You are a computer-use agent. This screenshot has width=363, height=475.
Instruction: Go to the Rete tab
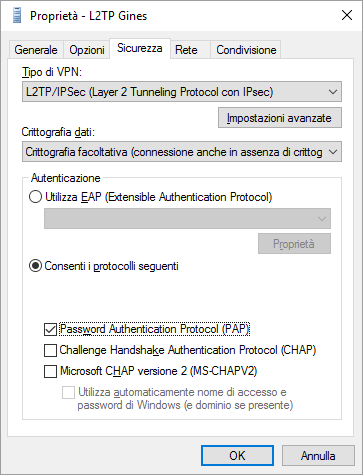click(186, 50)
